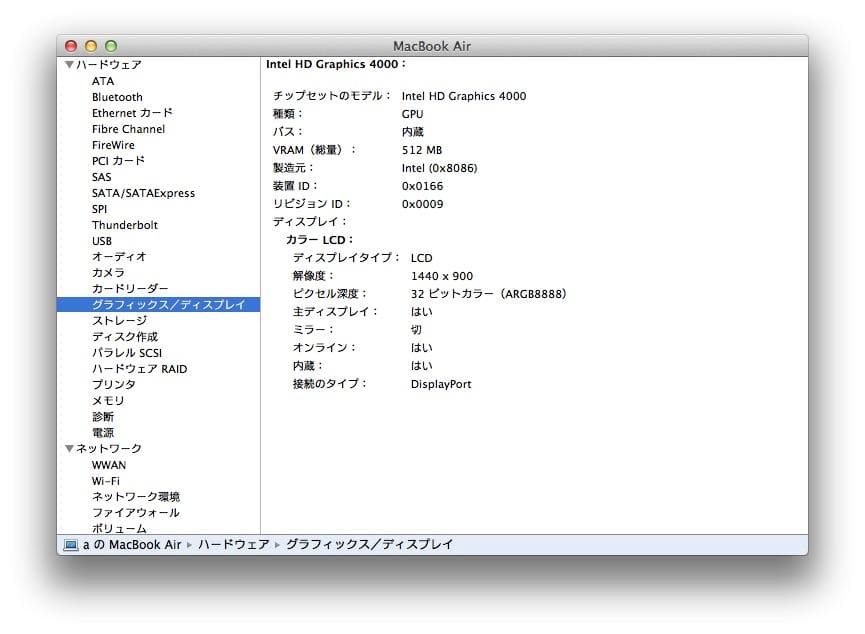The width and height of the screenshot is (865, 634).
Task: Click ハードウェア in the breadcrumb path
Action: [x=232, y=545]
